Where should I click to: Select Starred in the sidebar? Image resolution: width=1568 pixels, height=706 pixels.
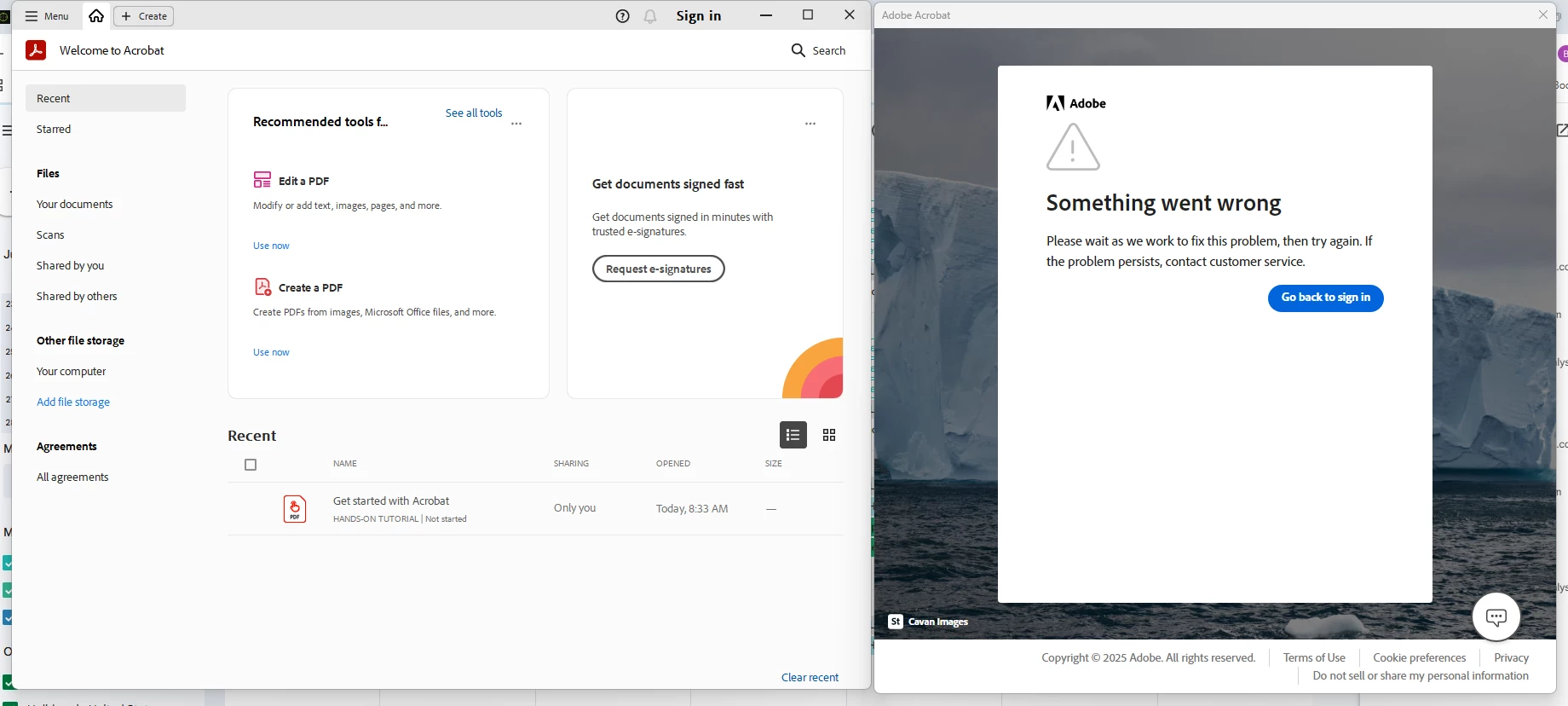pos(54,129)
